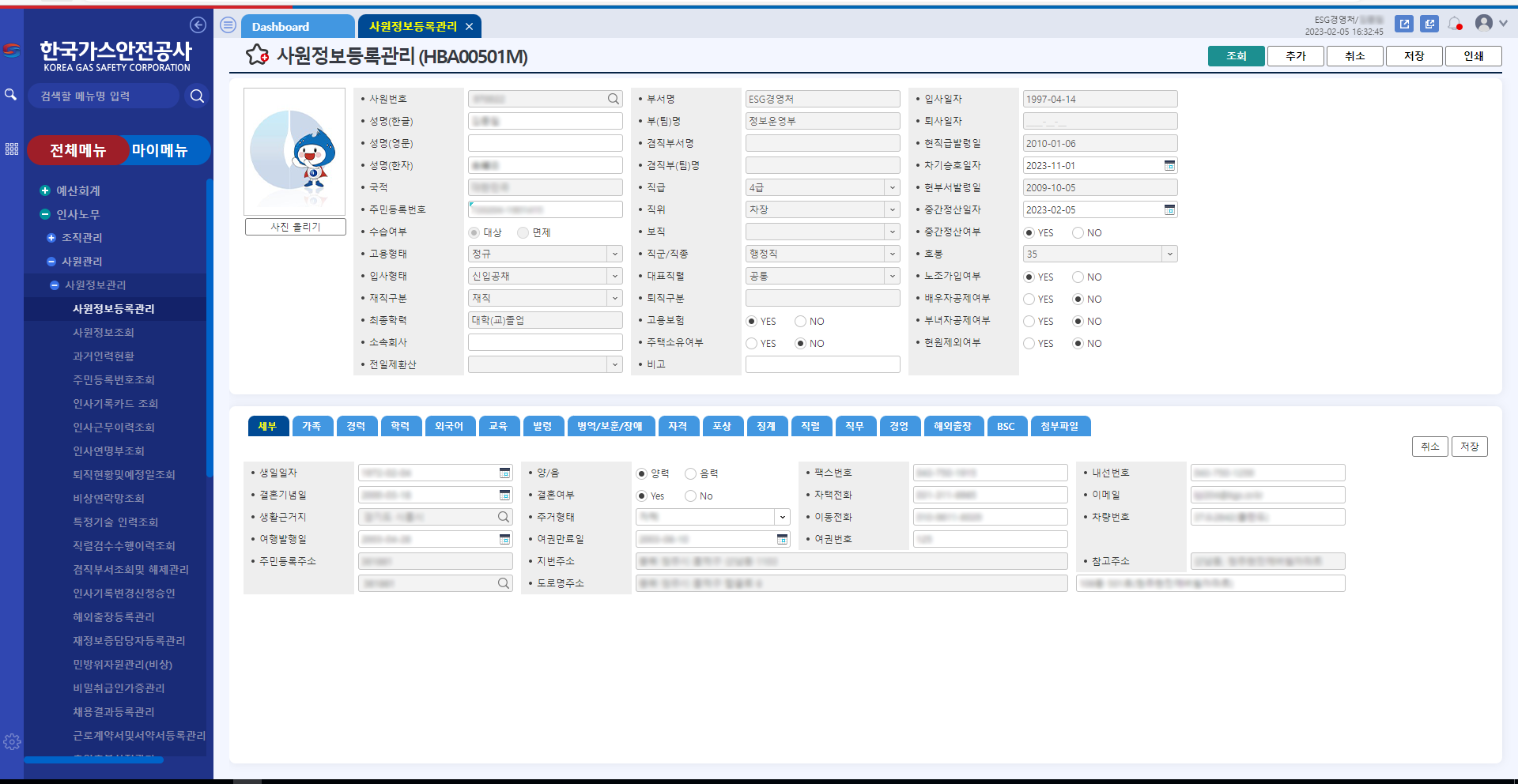Switch to the 가족 tab

click(x=312, y=426)
